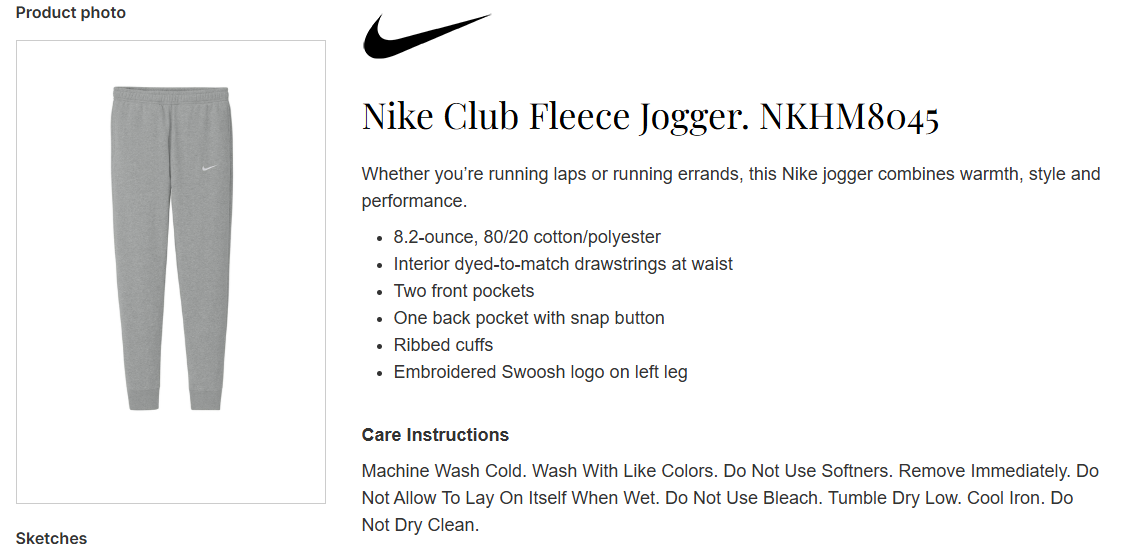
Task: Click "One back pocket with snap button"
Action: click(x=529, y=318)
